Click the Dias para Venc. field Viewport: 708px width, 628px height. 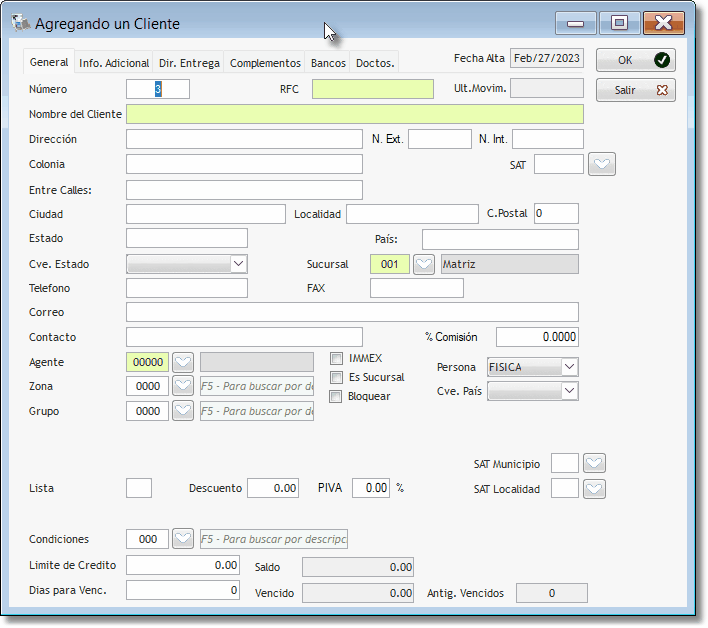click(183, 590)
